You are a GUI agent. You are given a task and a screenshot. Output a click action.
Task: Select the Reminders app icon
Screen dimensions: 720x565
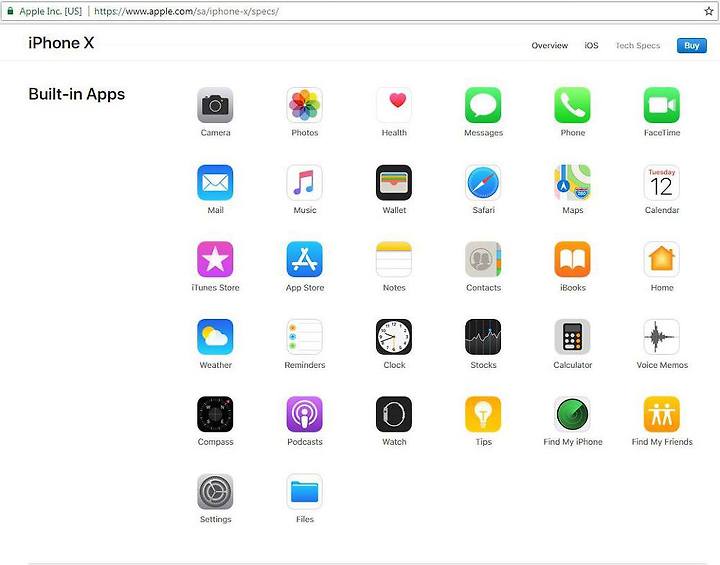click(x=304, y=337)
